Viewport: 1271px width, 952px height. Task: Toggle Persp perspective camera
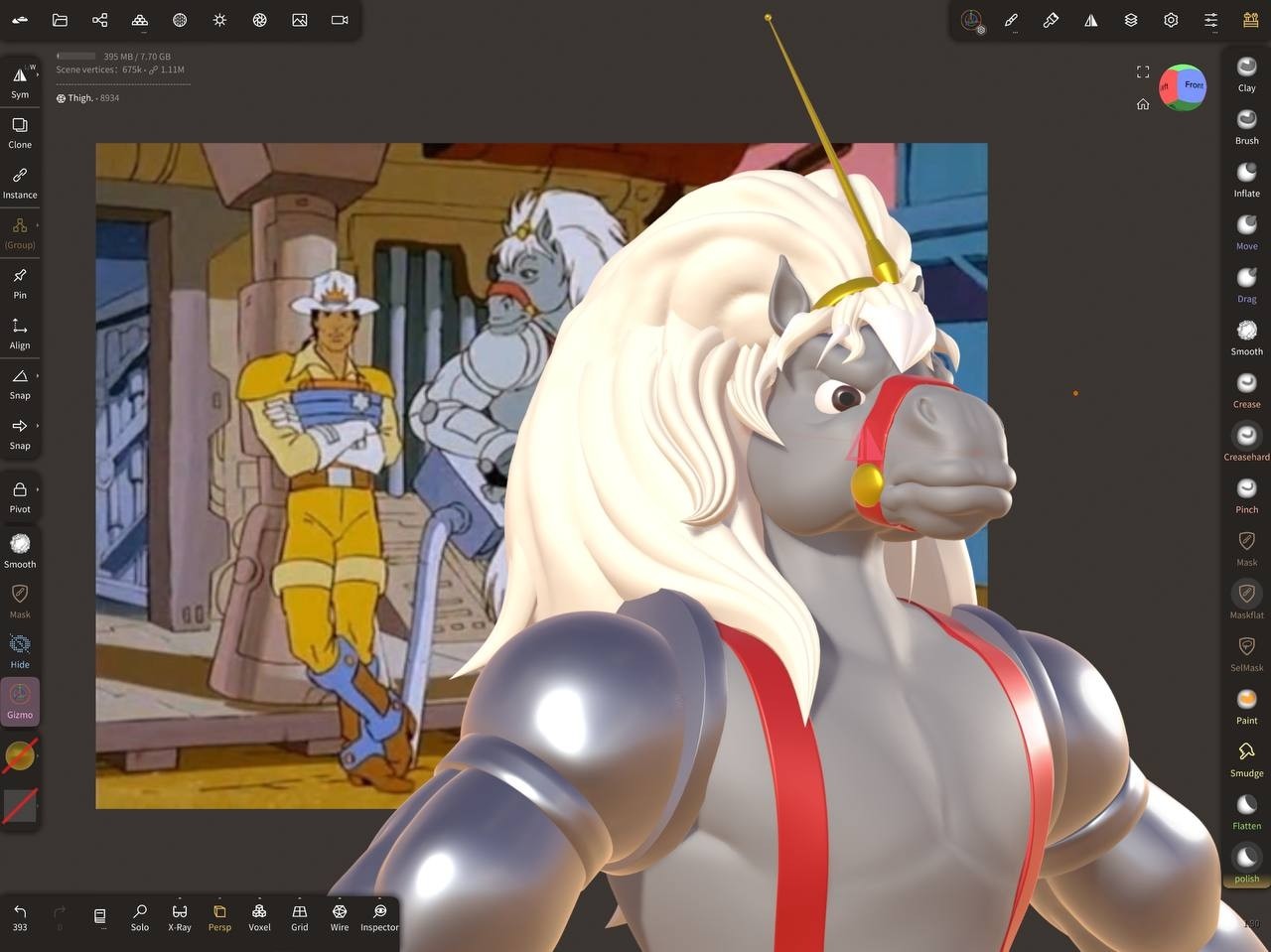click(x=219, y=917)
